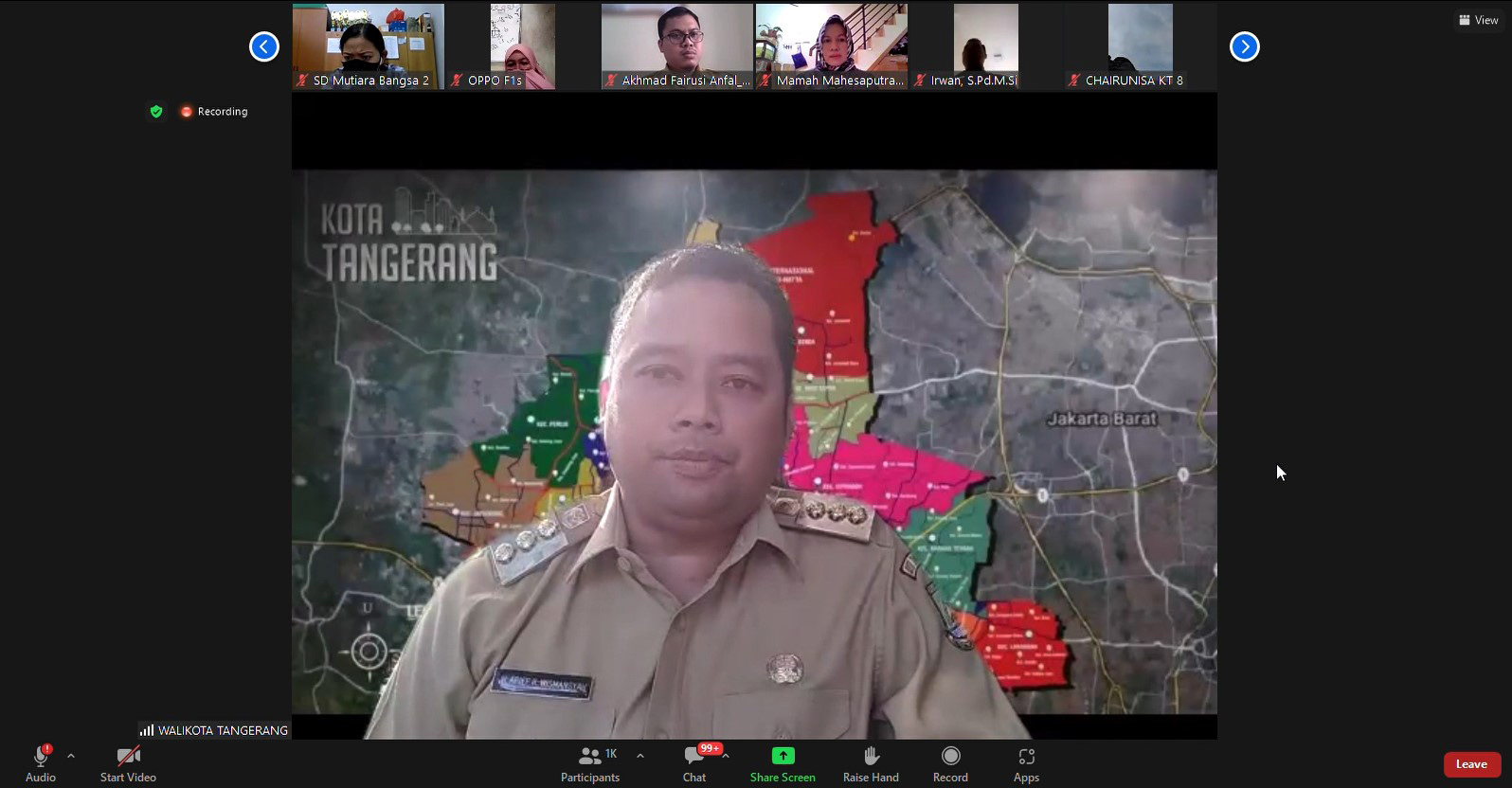1512x788 pixels.
Task: Start recording with Record button
Action: tap(950, 764)
